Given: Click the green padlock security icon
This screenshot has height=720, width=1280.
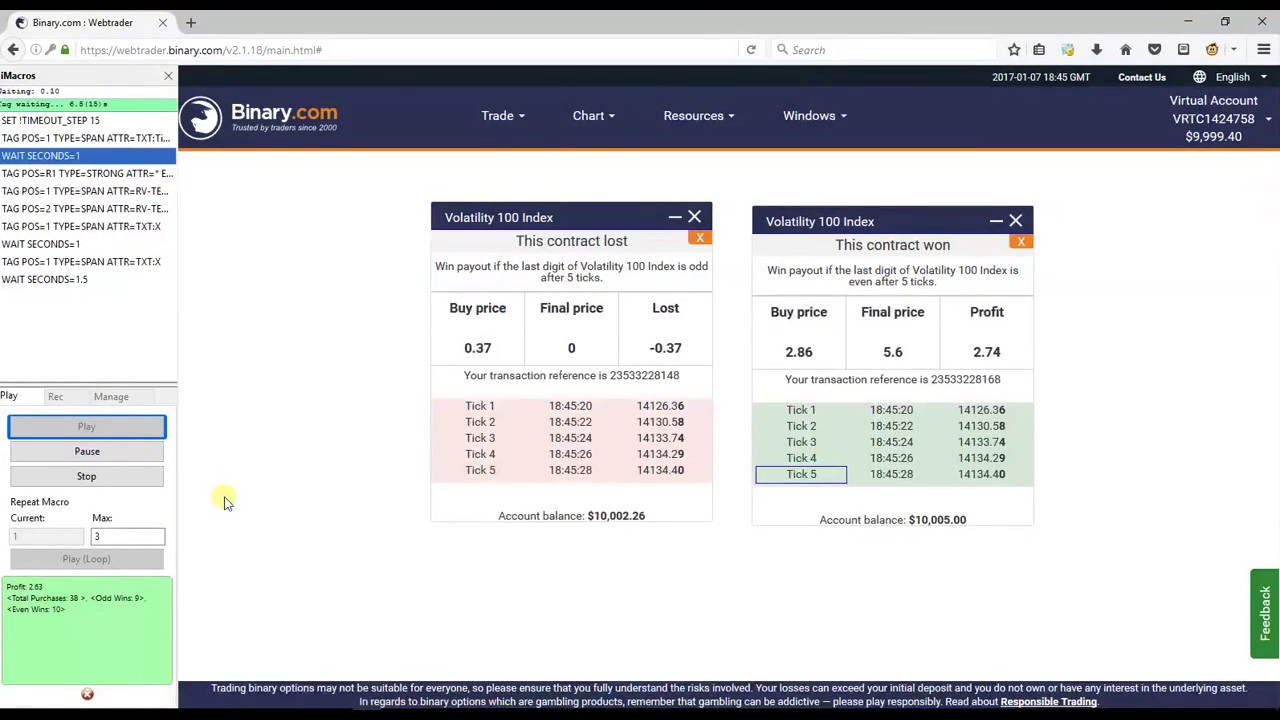Looking at the screenshot, I should [x=65, y=50].
